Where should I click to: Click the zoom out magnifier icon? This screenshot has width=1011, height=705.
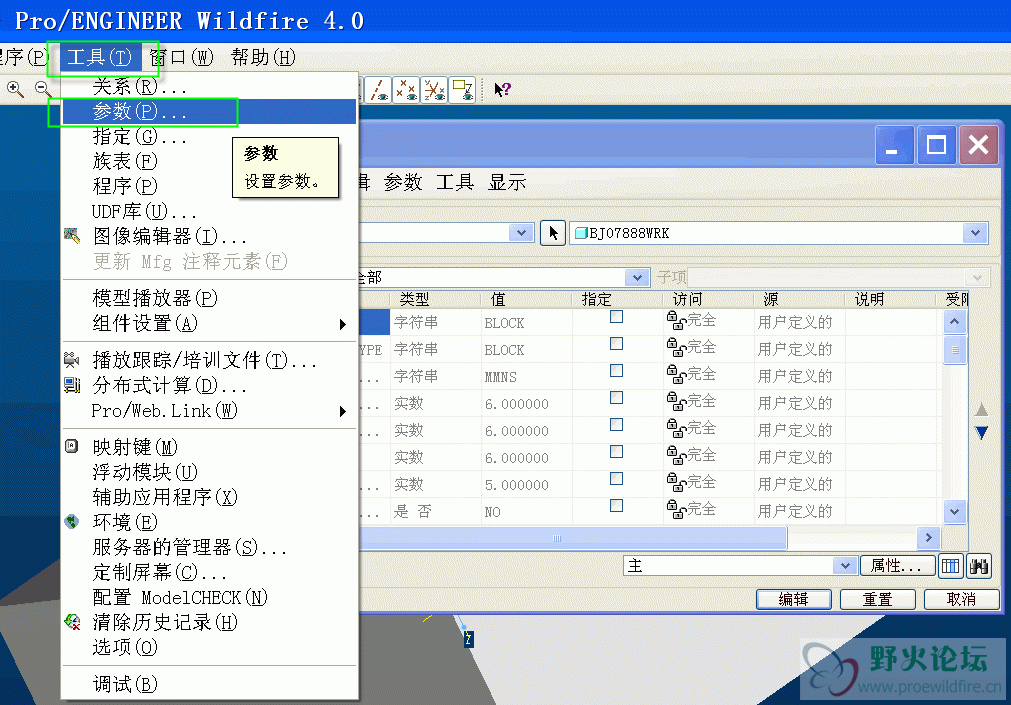[x=43, y=89]
